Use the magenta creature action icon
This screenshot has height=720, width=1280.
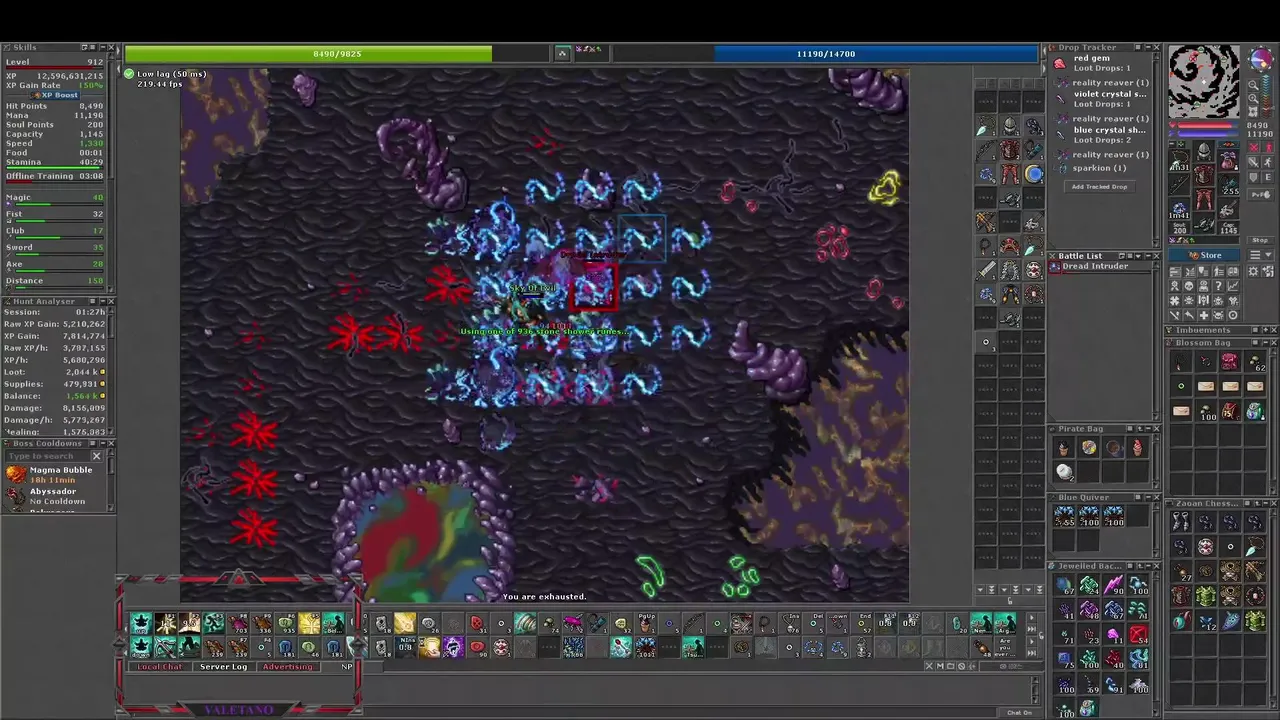(572, 622)
